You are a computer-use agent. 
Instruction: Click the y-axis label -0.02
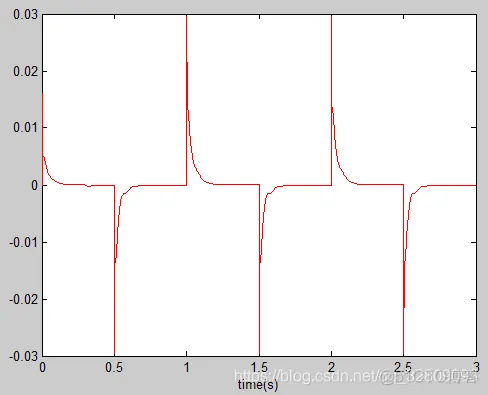(x=23, y=299)
